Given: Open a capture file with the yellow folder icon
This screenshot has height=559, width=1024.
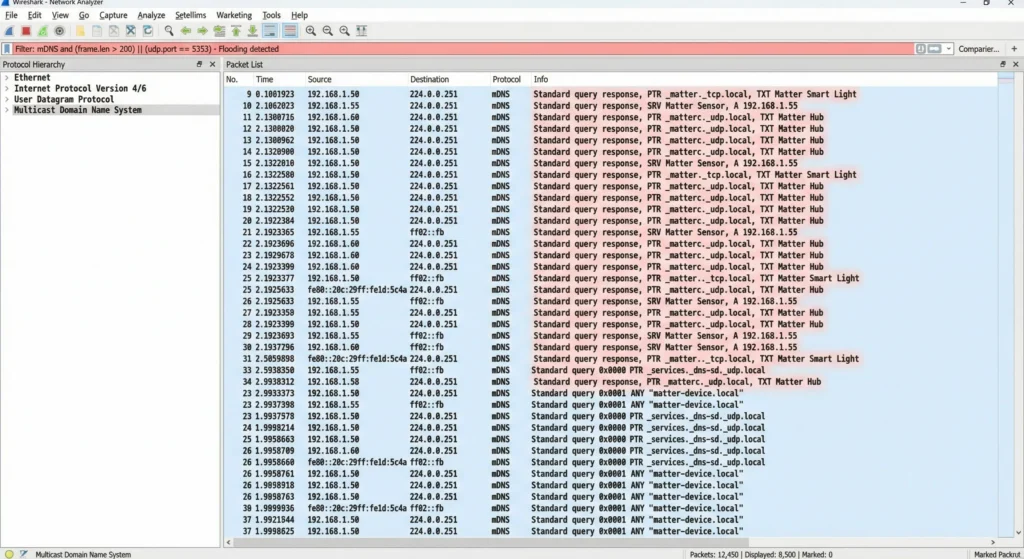Looking at the screenshot, I should [x=80, y=31].
